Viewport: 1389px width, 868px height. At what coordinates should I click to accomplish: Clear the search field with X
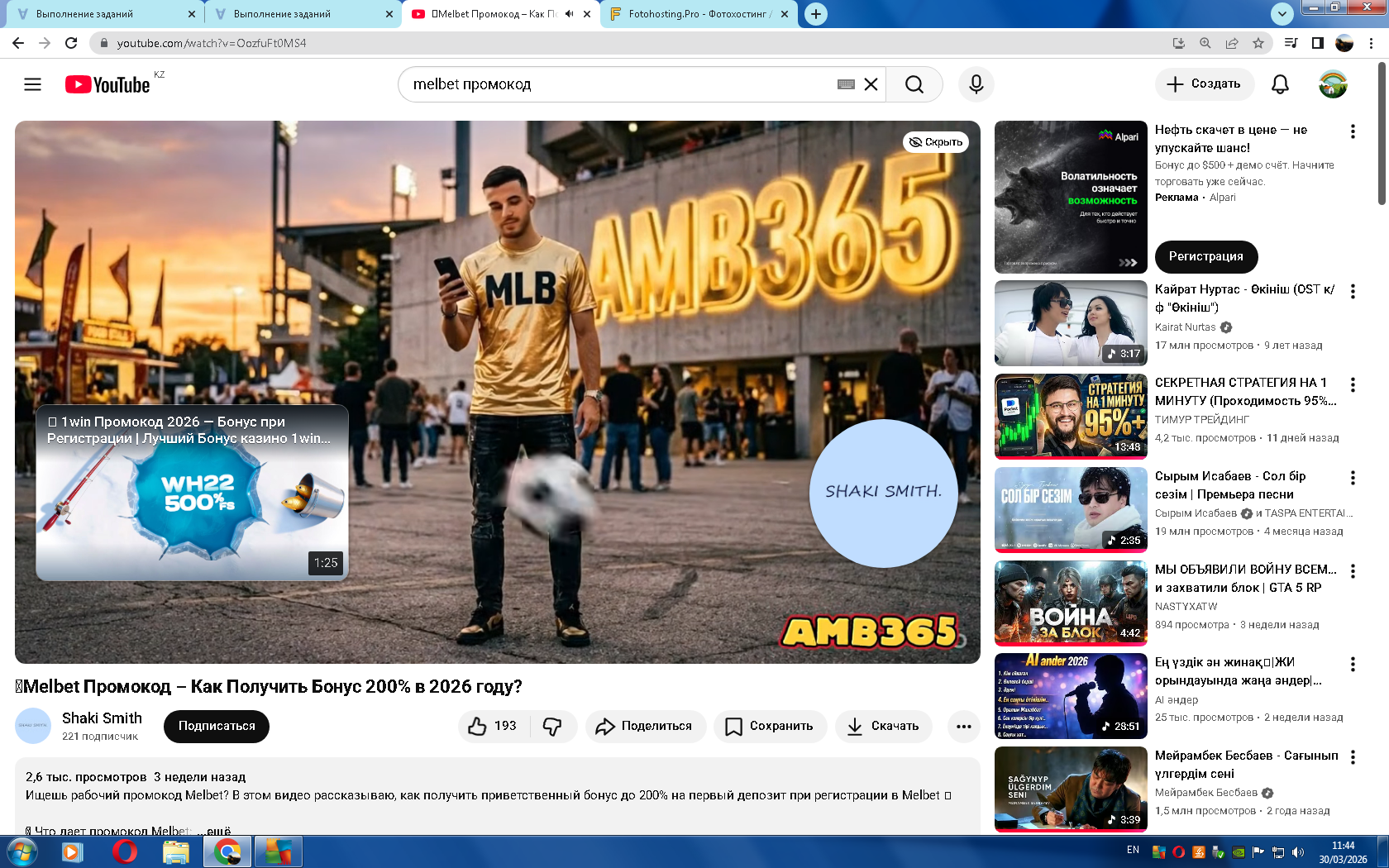tap(871, 84)
